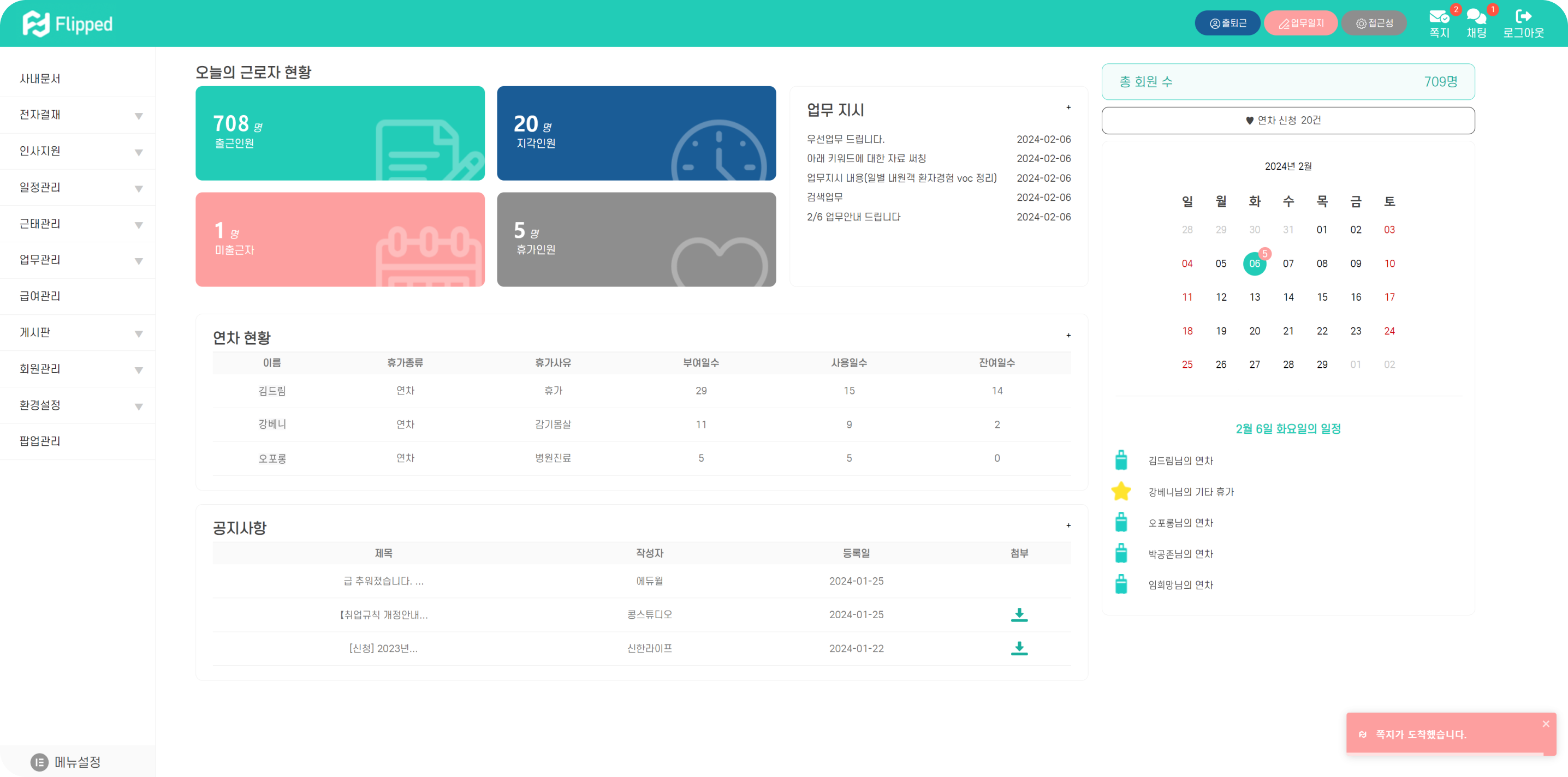Click the 연차 신청 20건 button
1568x777 pixels.
click(x=1288, y=121)
